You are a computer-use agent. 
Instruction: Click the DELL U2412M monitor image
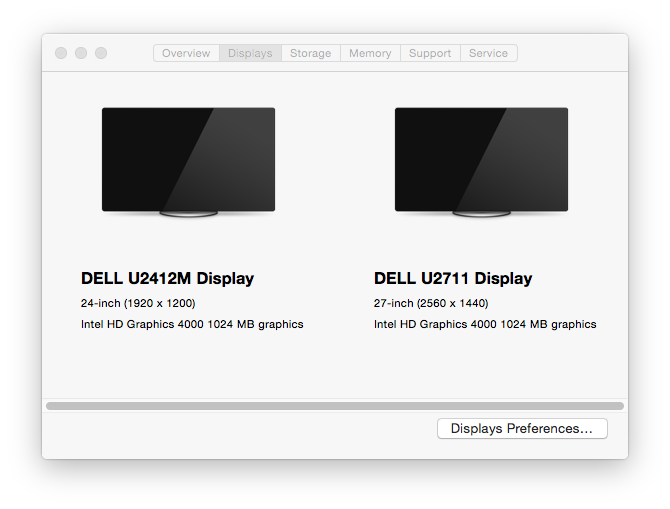tap(188, 162)
